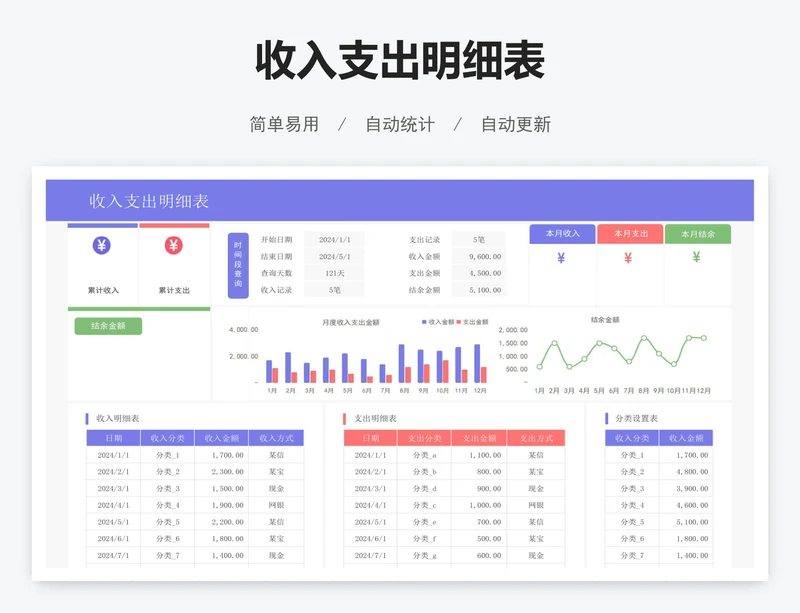
Task: Click the 收入方式 column header
Action: pyautogui.click(x=276, y=438)
